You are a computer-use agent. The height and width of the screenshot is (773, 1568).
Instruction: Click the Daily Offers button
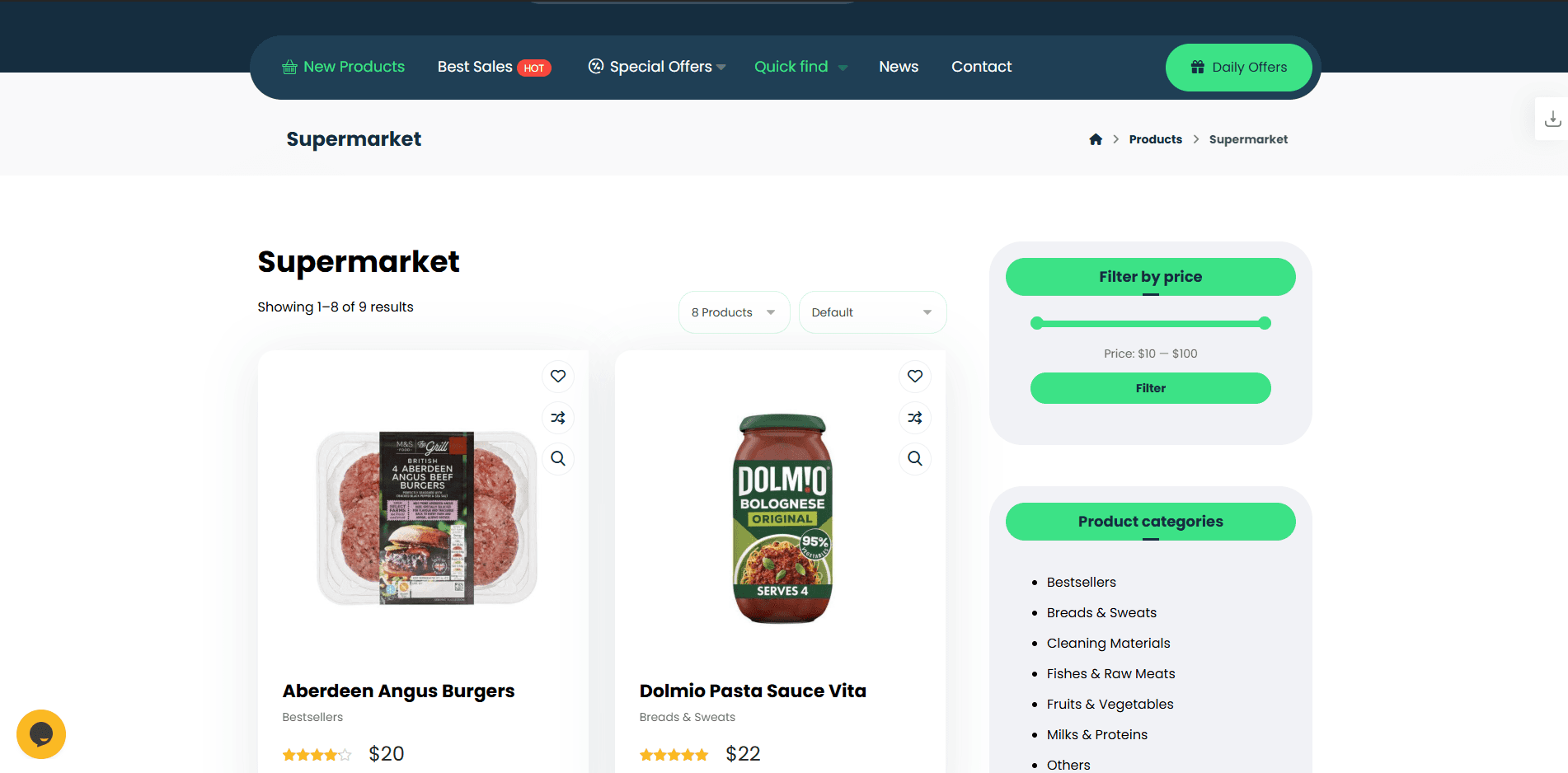pos(1238,68)
